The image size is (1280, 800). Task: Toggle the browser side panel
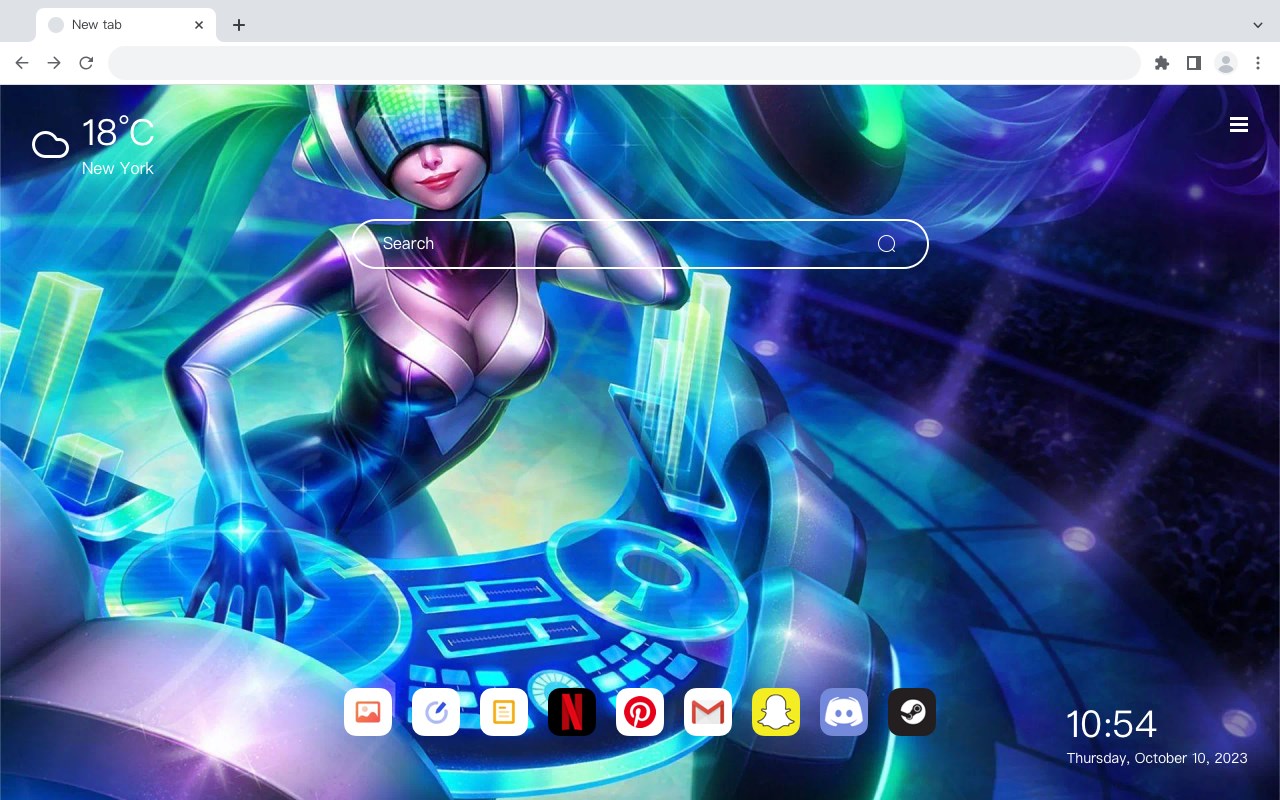[1193, 63]
